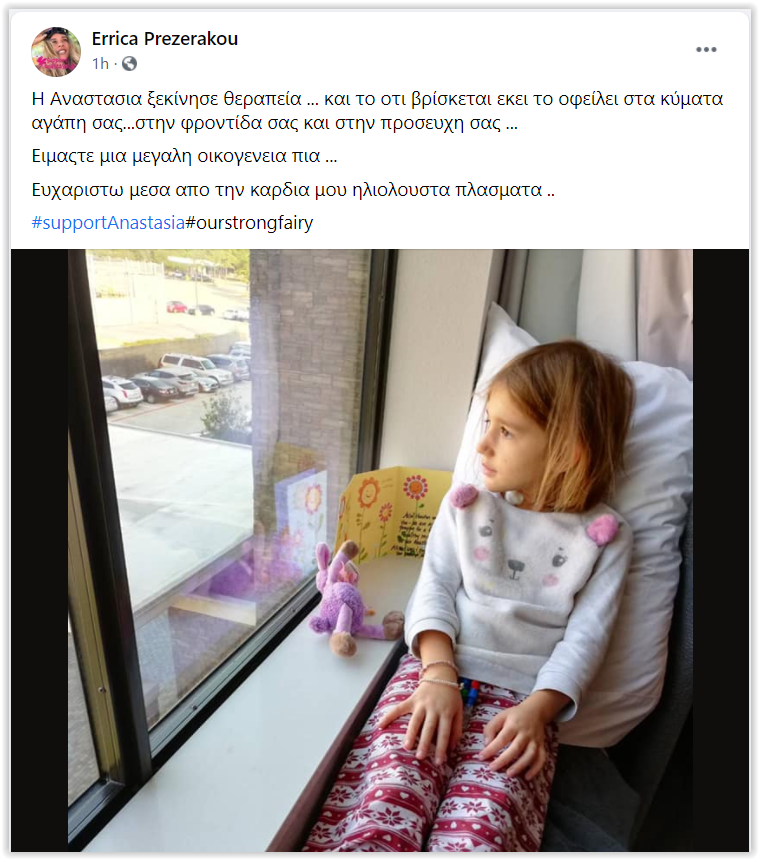Screen dimensions: 759x860
Task: Open Errica Prezerakou's profile picture
Action: [x=56, y=52]
